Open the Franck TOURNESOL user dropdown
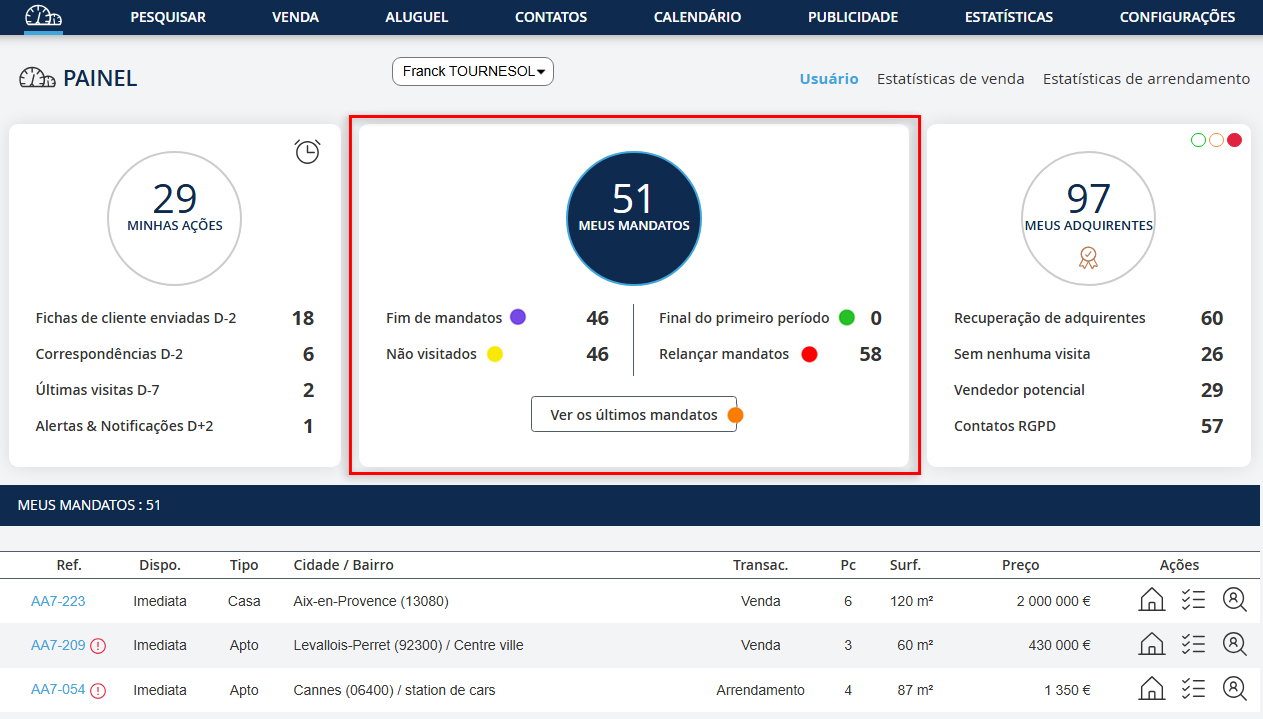Screen dimensions: 1263x719 tap(473, 72)
